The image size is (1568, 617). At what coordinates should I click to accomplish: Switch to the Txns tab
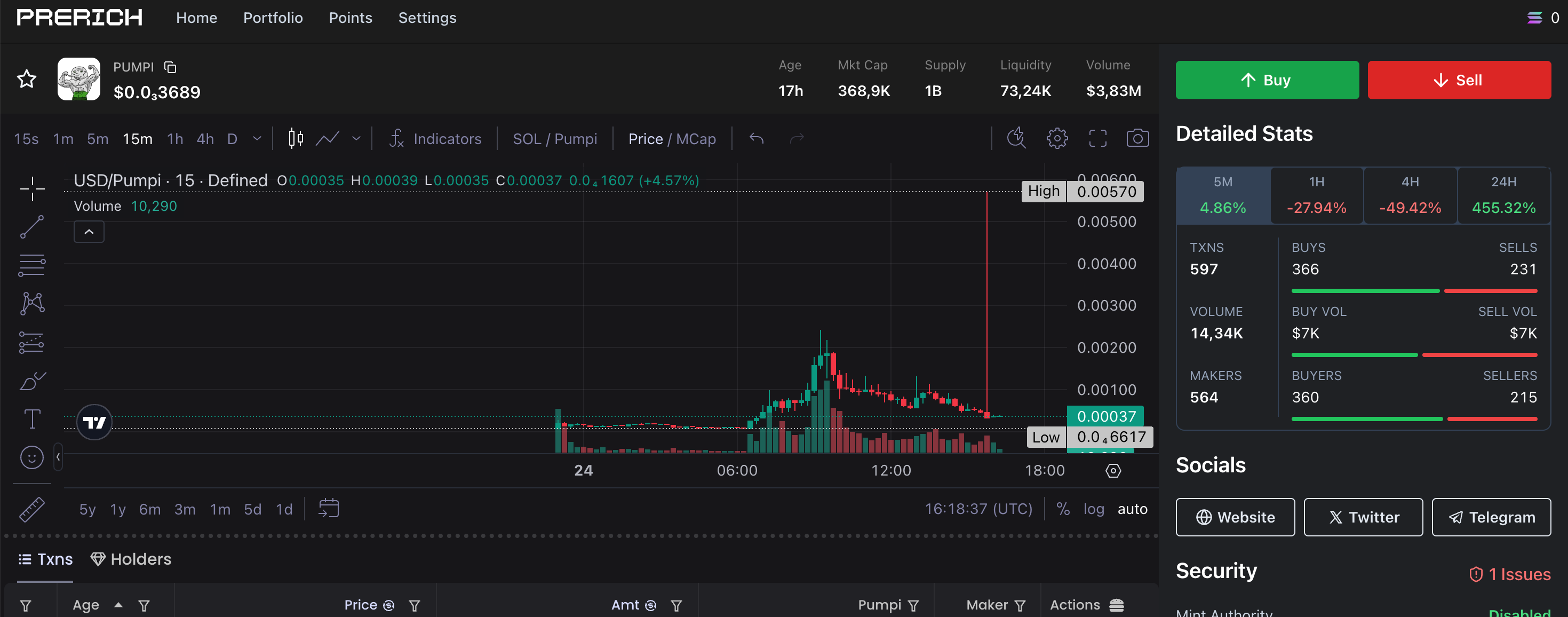45,559
